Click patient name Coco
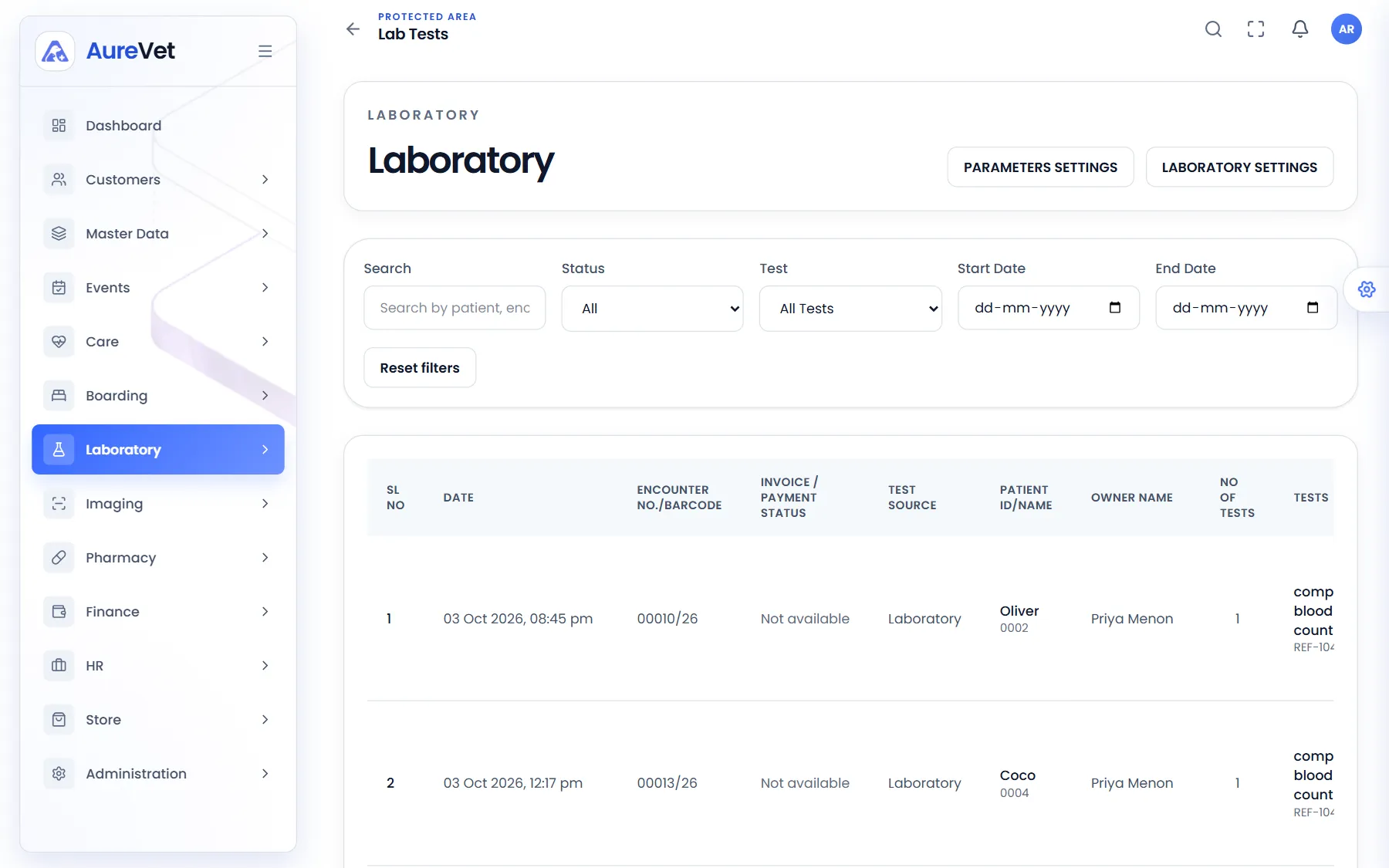Viewport: 1389px width, 868px height. point(1018,775)
